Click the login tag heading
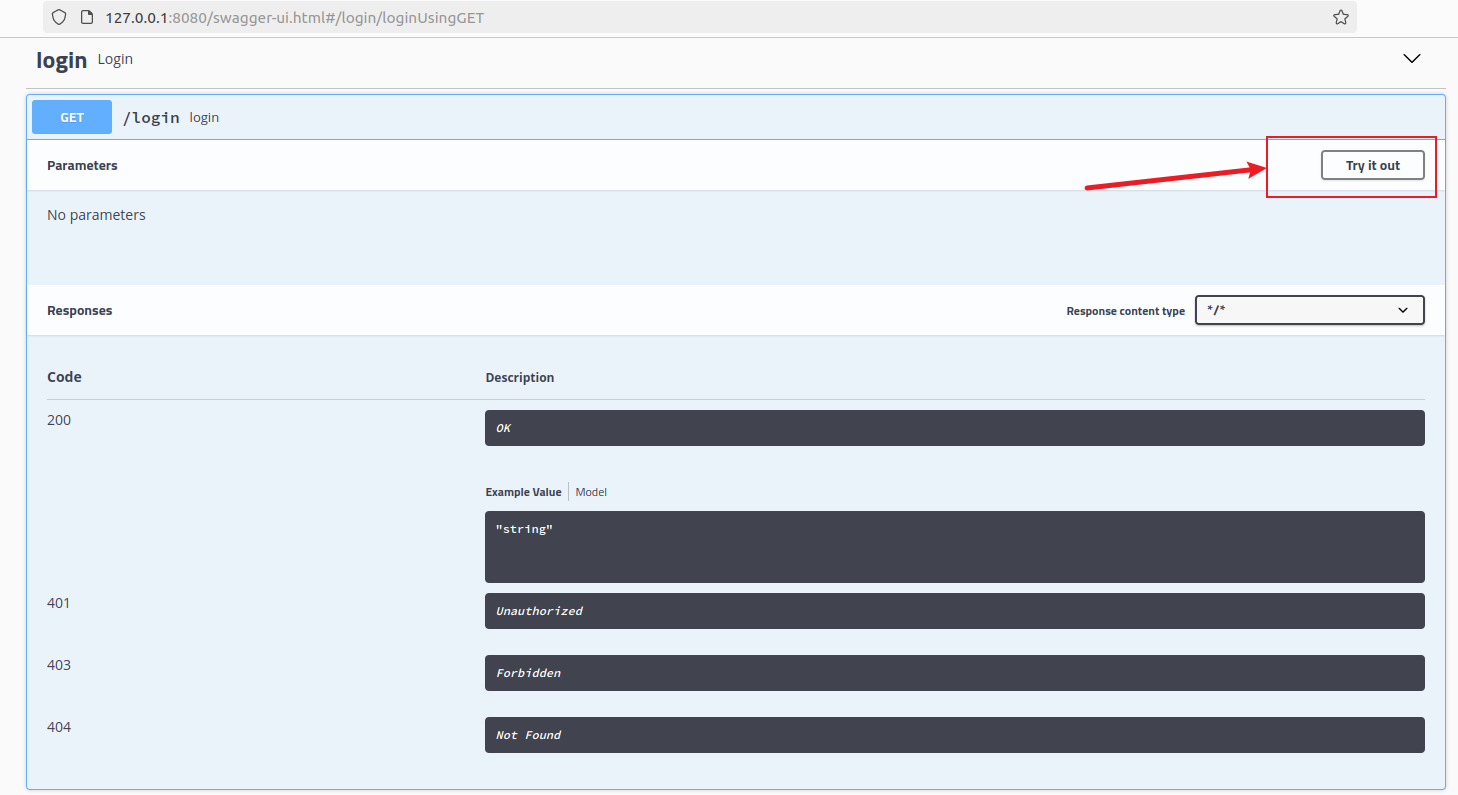This screenshot has width=1458, height=795. pos(62,60)
